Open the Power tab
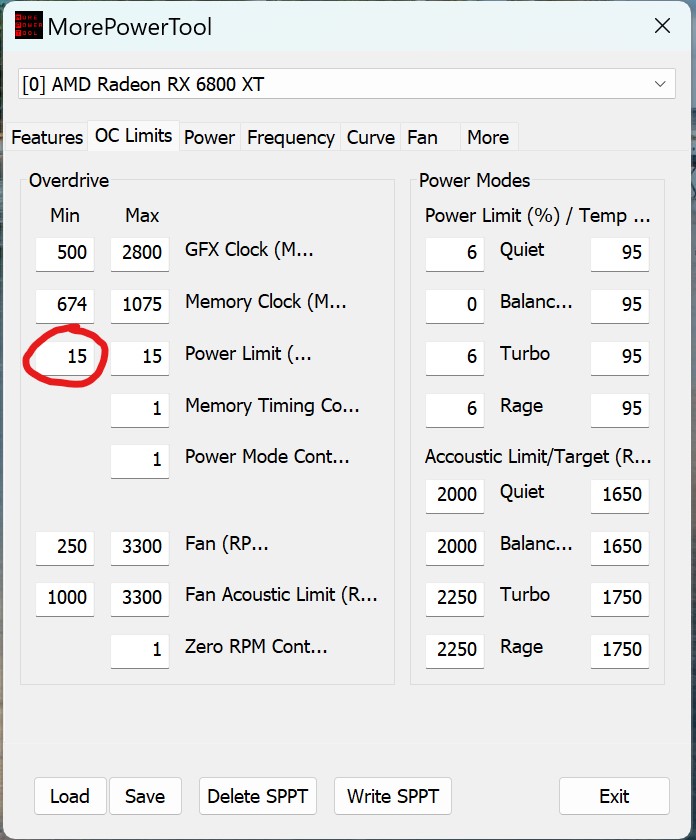Screen dimensions: 696x840 point(209,138)
